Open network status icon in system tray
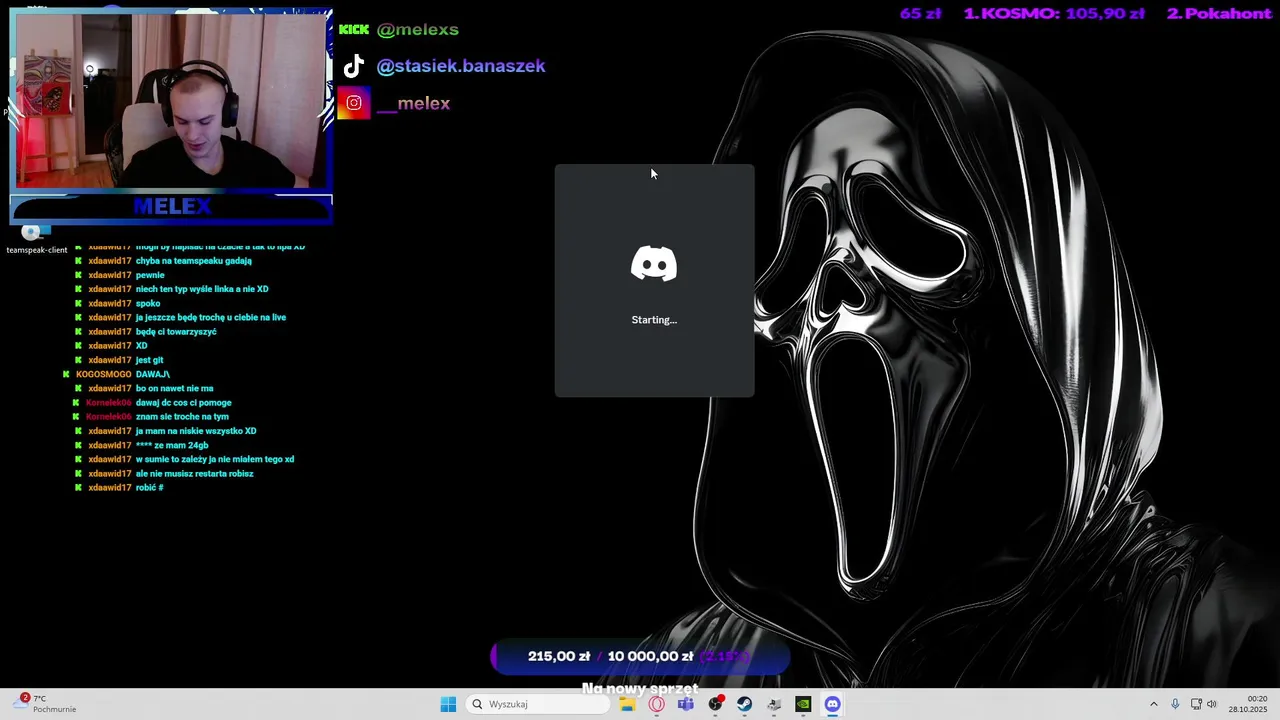Viewport: 1280px width, 720px height. 1196,704
